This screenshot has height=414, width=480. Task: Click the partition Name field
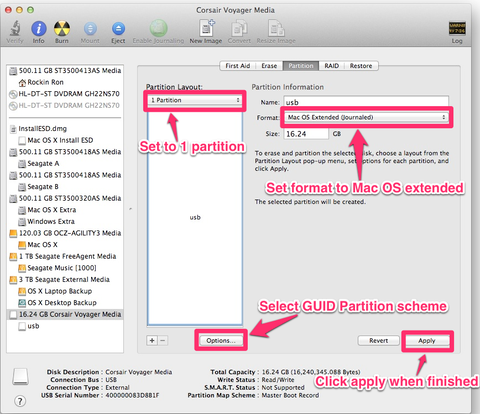366,102
